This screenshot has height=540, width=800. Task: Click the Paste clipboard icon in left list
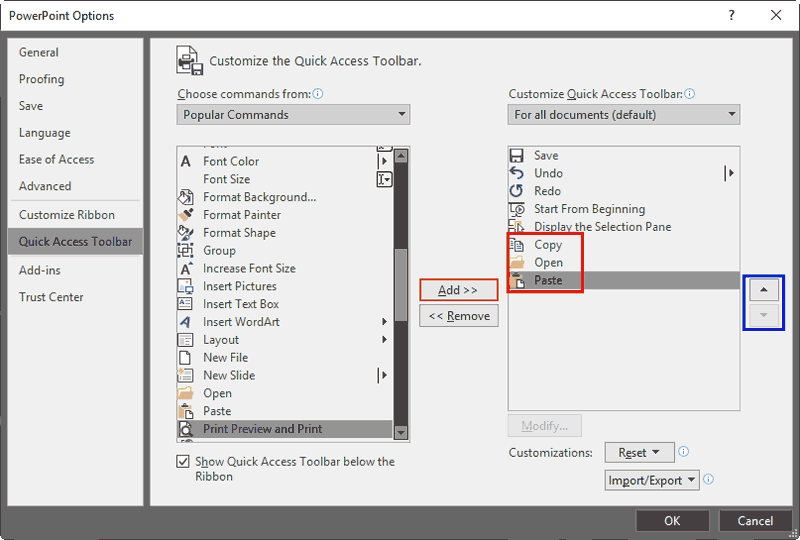(x=186, y=411)
